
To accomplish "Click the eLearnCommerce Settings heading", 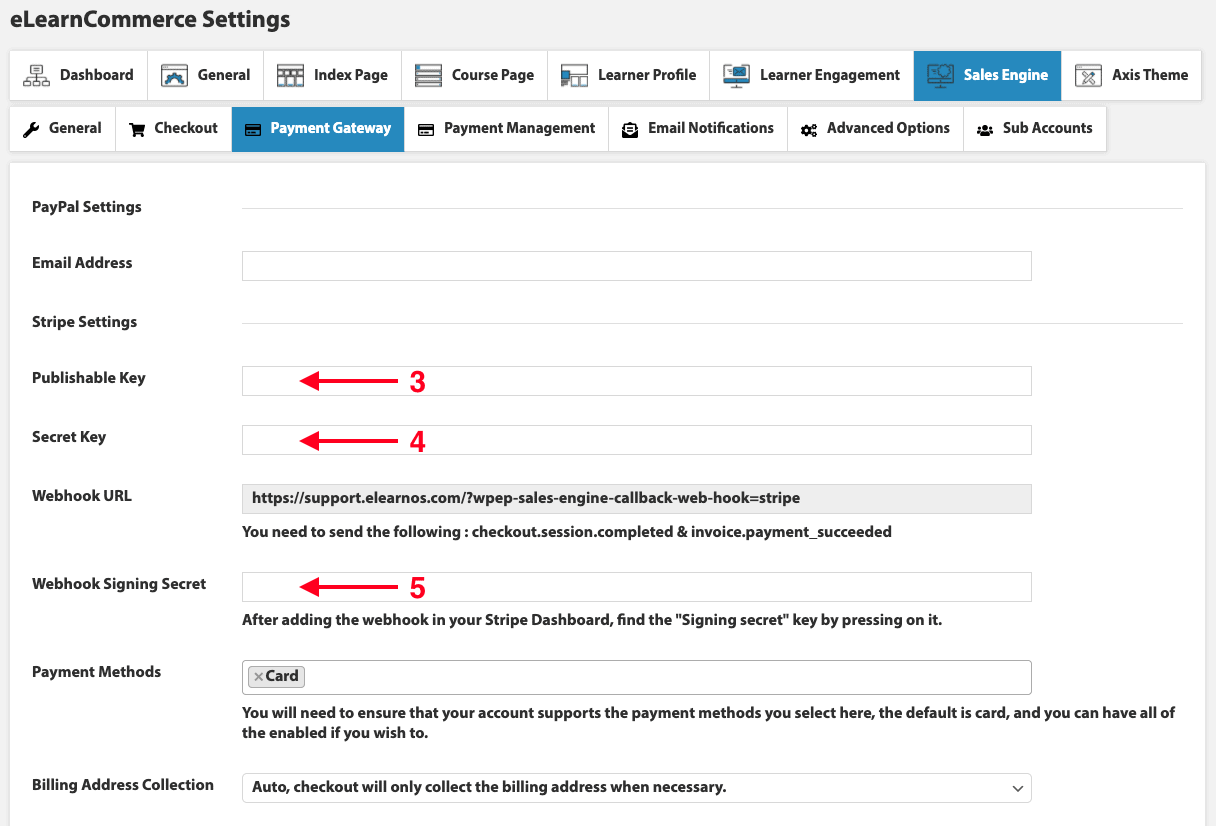I will pyautogui.click(x=150, y=19).
